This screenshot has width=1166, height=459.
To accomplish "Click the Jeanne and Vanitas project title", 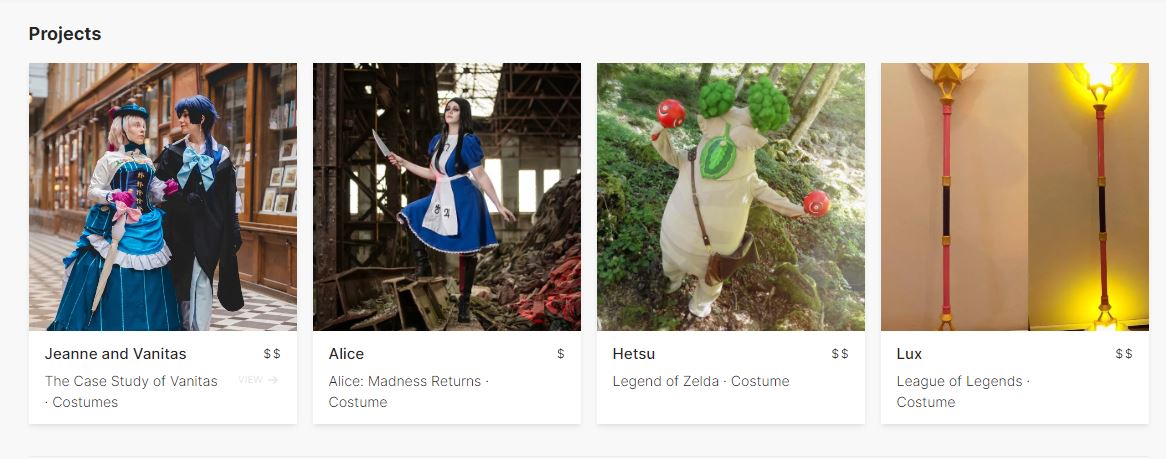I will [115, 354].
